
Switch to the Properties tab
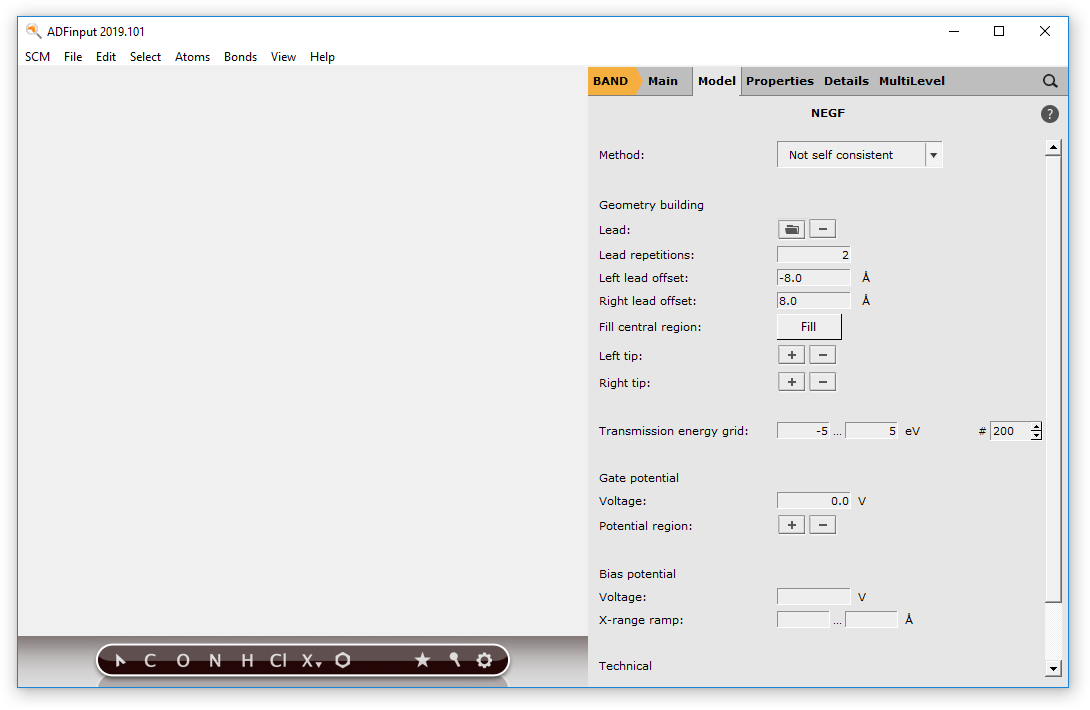(779, 81)
